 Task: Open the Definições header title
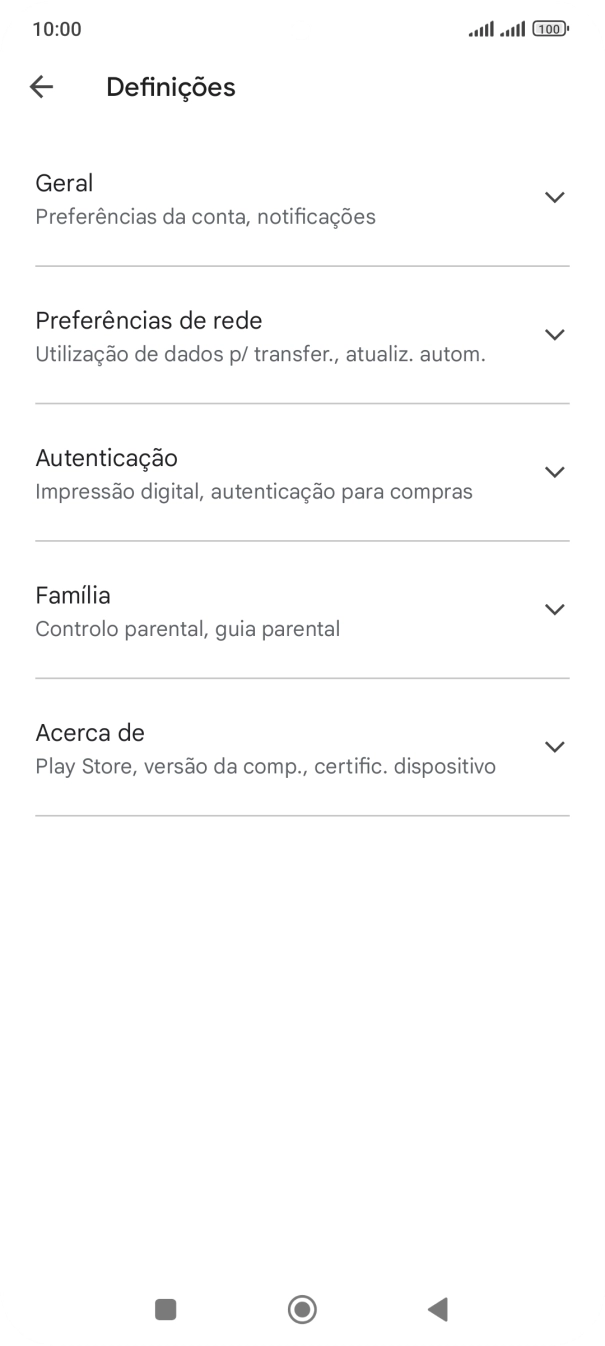point(170,86)
